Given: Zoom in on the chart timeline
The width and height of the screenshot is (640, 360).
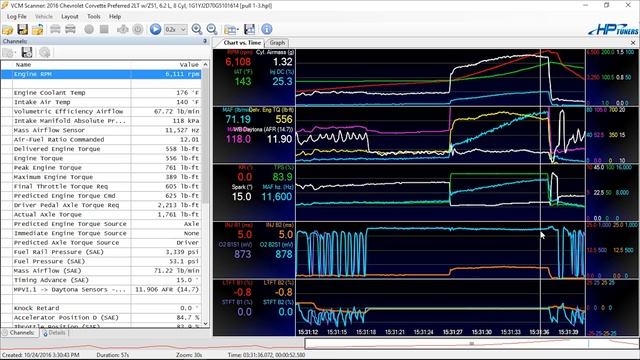Looking at the screenshot, I should pos(197,29).
